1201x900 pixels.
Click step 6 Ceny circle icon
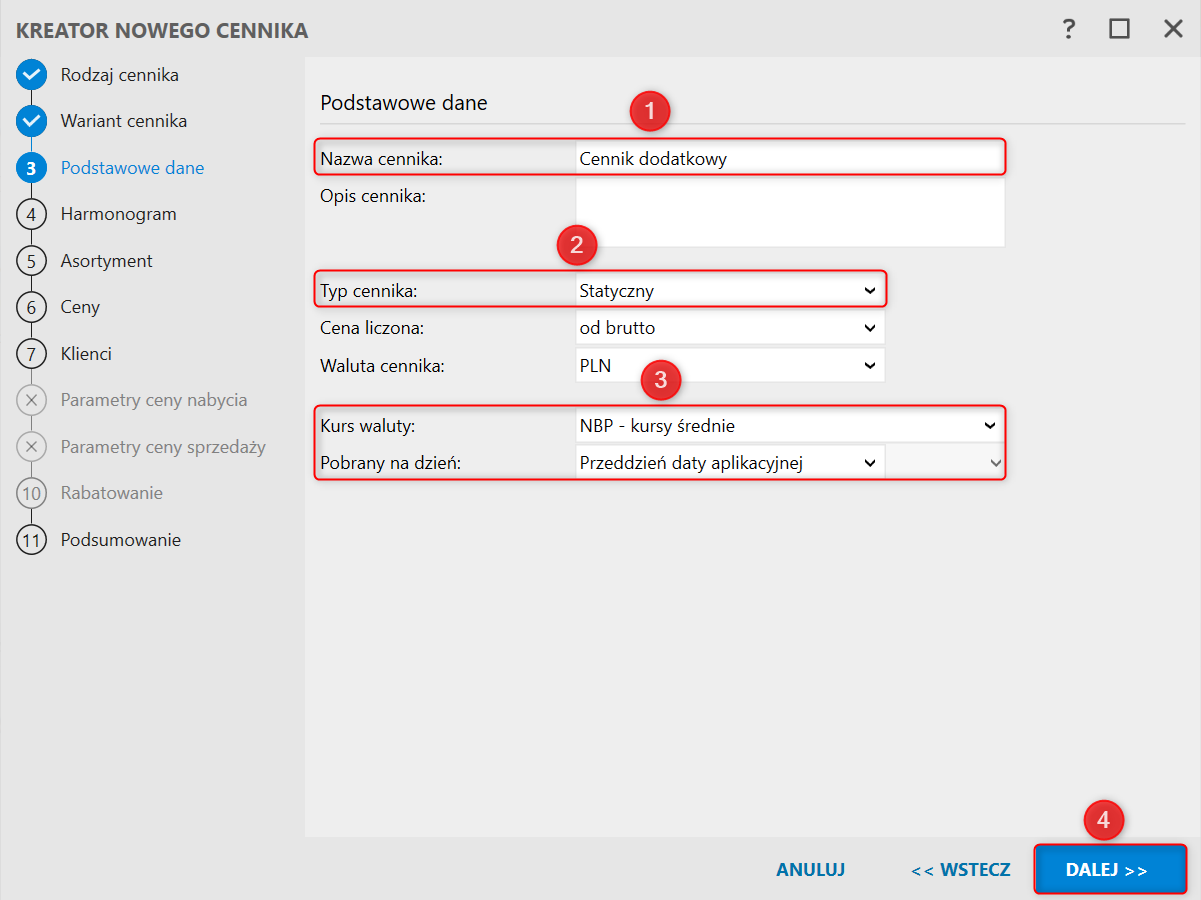(x=32, y=307)
